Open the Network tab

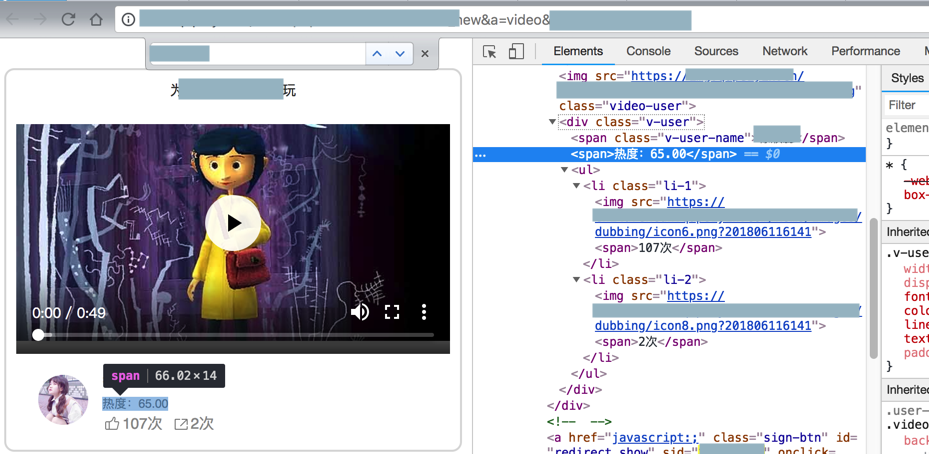pos(785,52)
